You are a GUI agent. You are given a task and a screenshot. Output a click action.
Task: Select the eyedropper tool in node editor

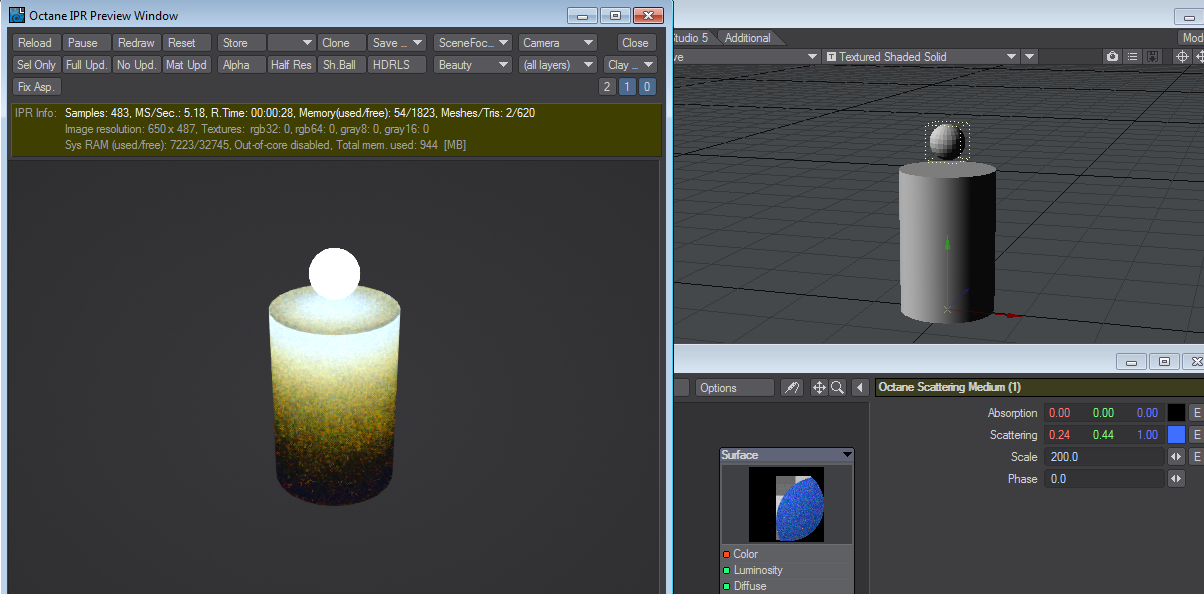tap(791, 388)
